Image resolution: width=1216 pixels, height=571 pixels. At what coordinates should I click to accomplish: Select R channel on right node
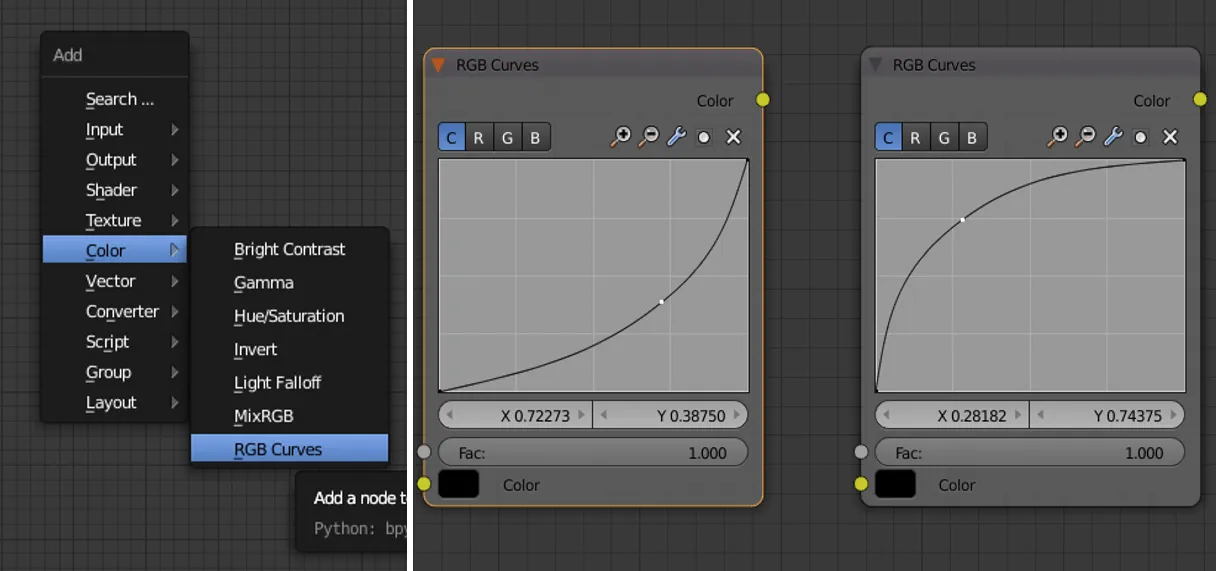click(915, 138)
